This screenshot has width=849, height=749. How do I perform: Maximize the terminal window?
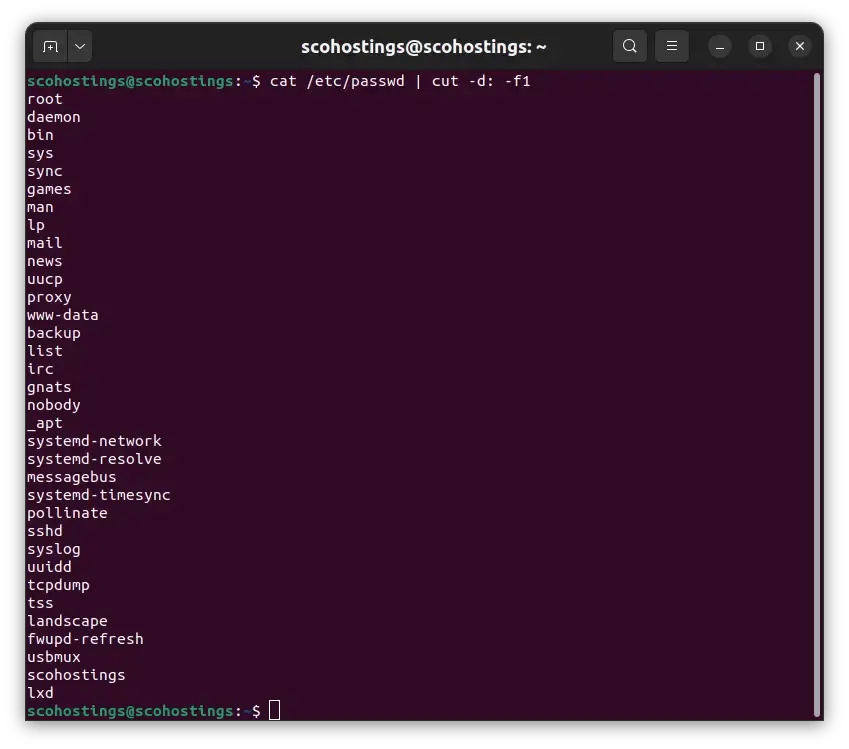pos(759,46)
